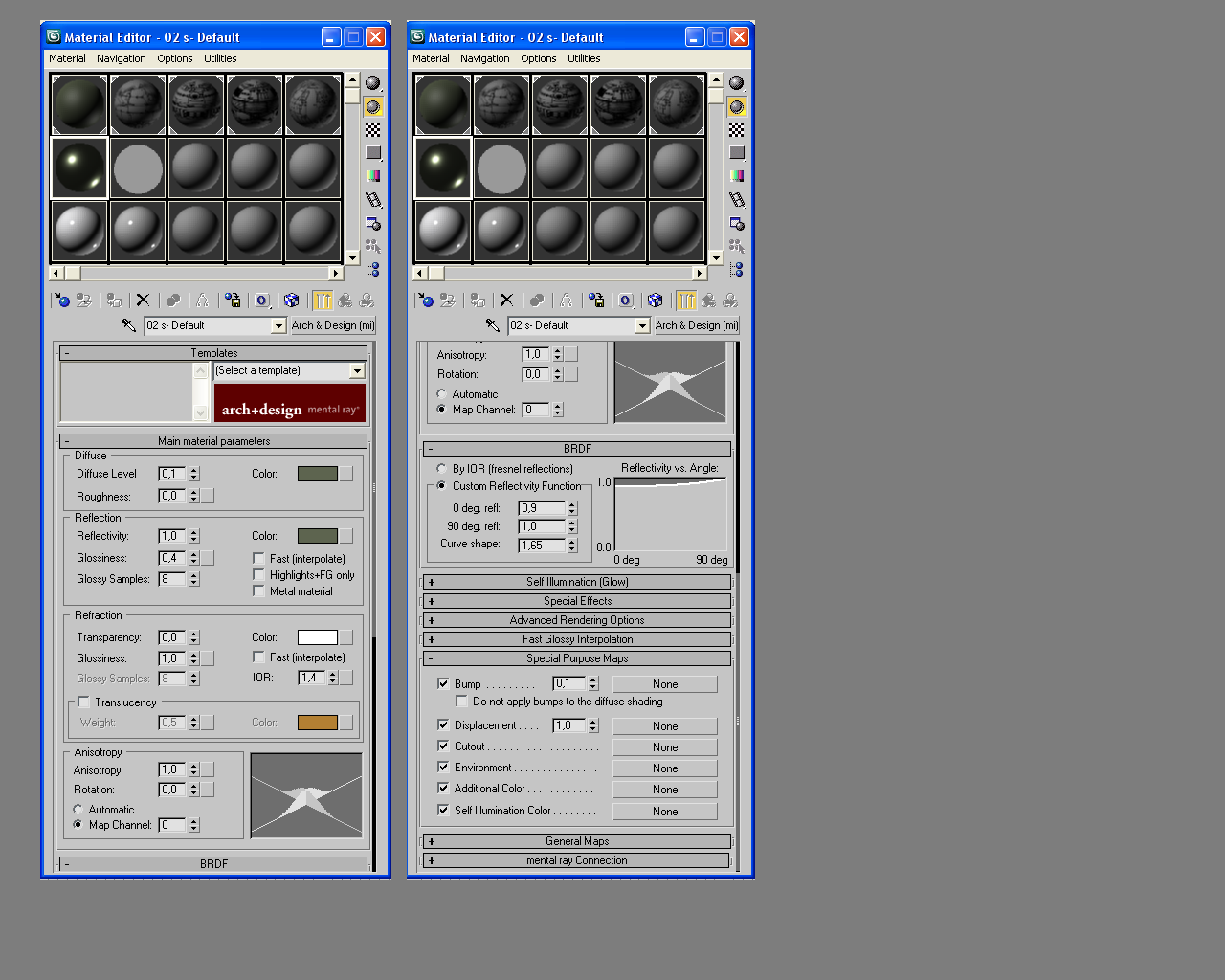Expand Advanced Rendering Options rollout
This screenshot has width=1225, height=980.
(577, 620)
